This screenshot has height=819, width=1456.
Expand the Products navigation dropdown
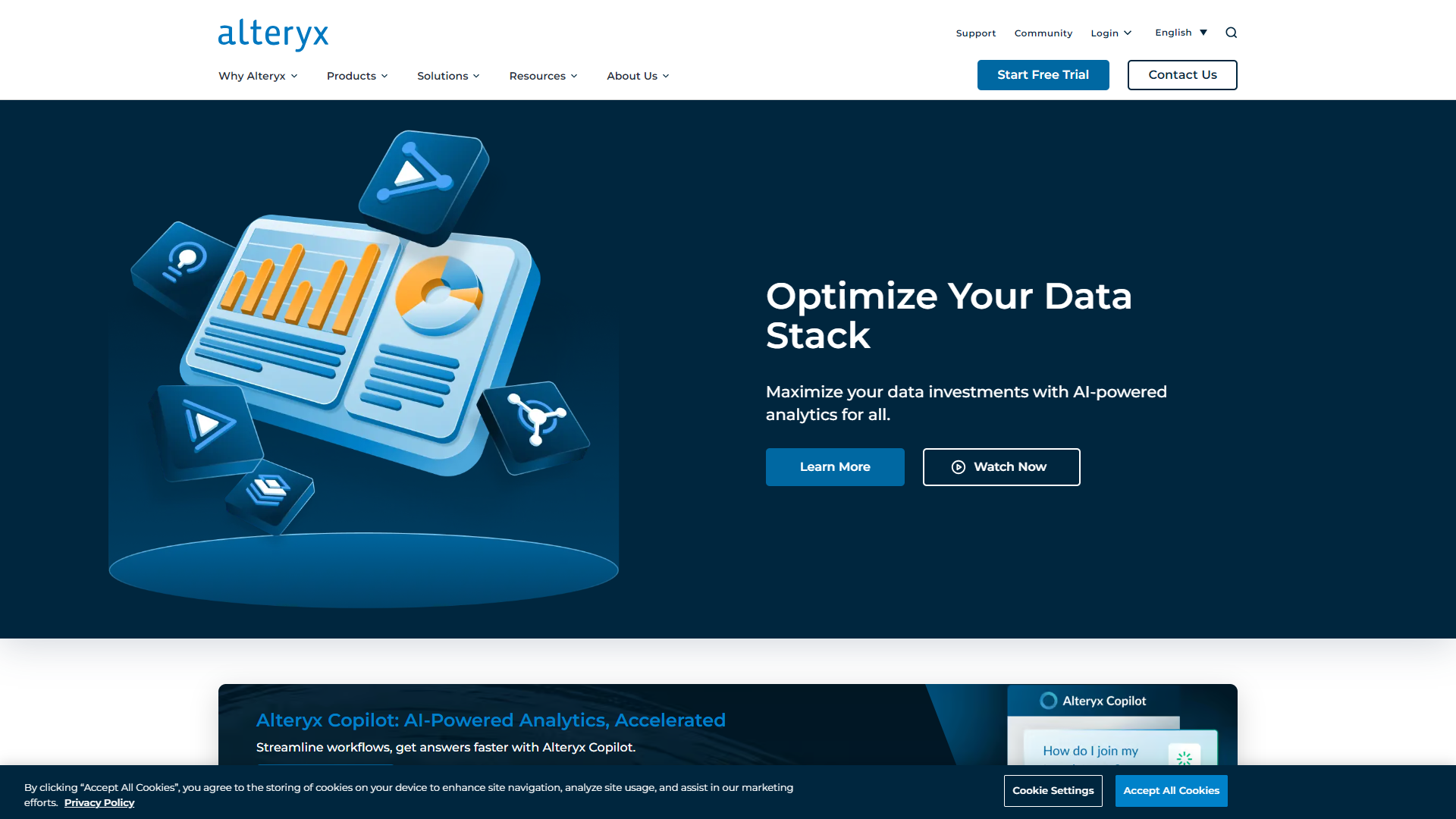pos(357,75)
